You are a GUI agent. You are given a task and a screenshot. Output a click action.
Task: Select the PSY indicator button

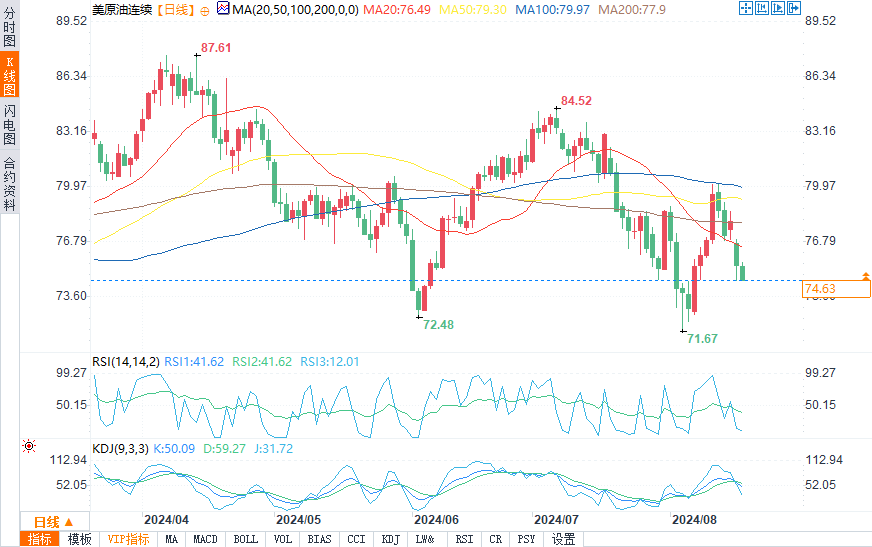pos(526,539)
